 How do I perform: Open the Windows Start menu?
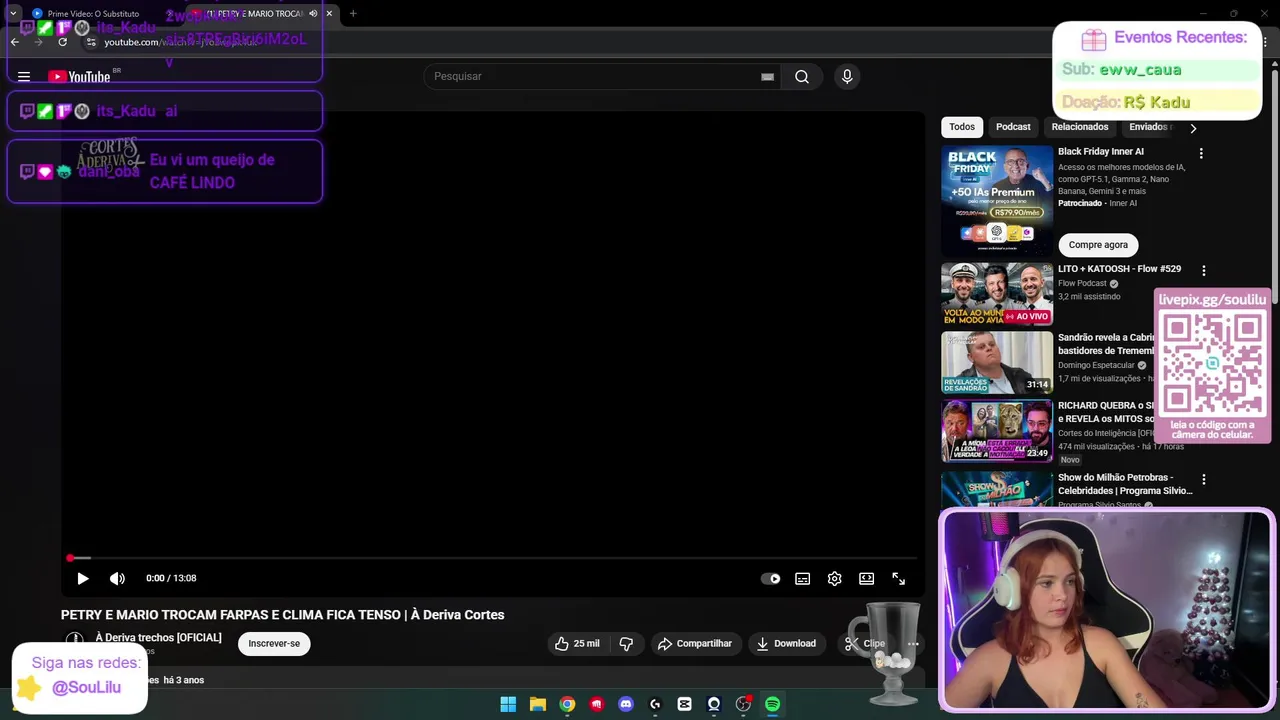[x=508, y=704]
